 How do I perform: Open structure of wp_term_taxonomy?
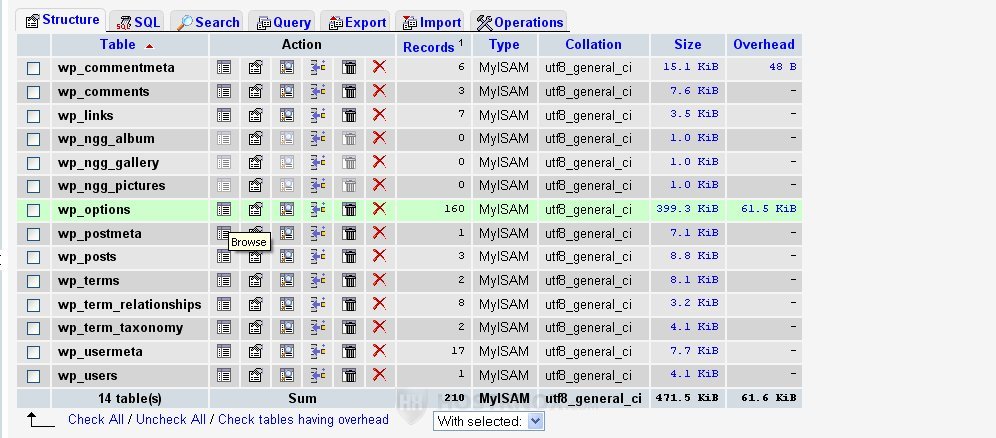coord(255,328)
